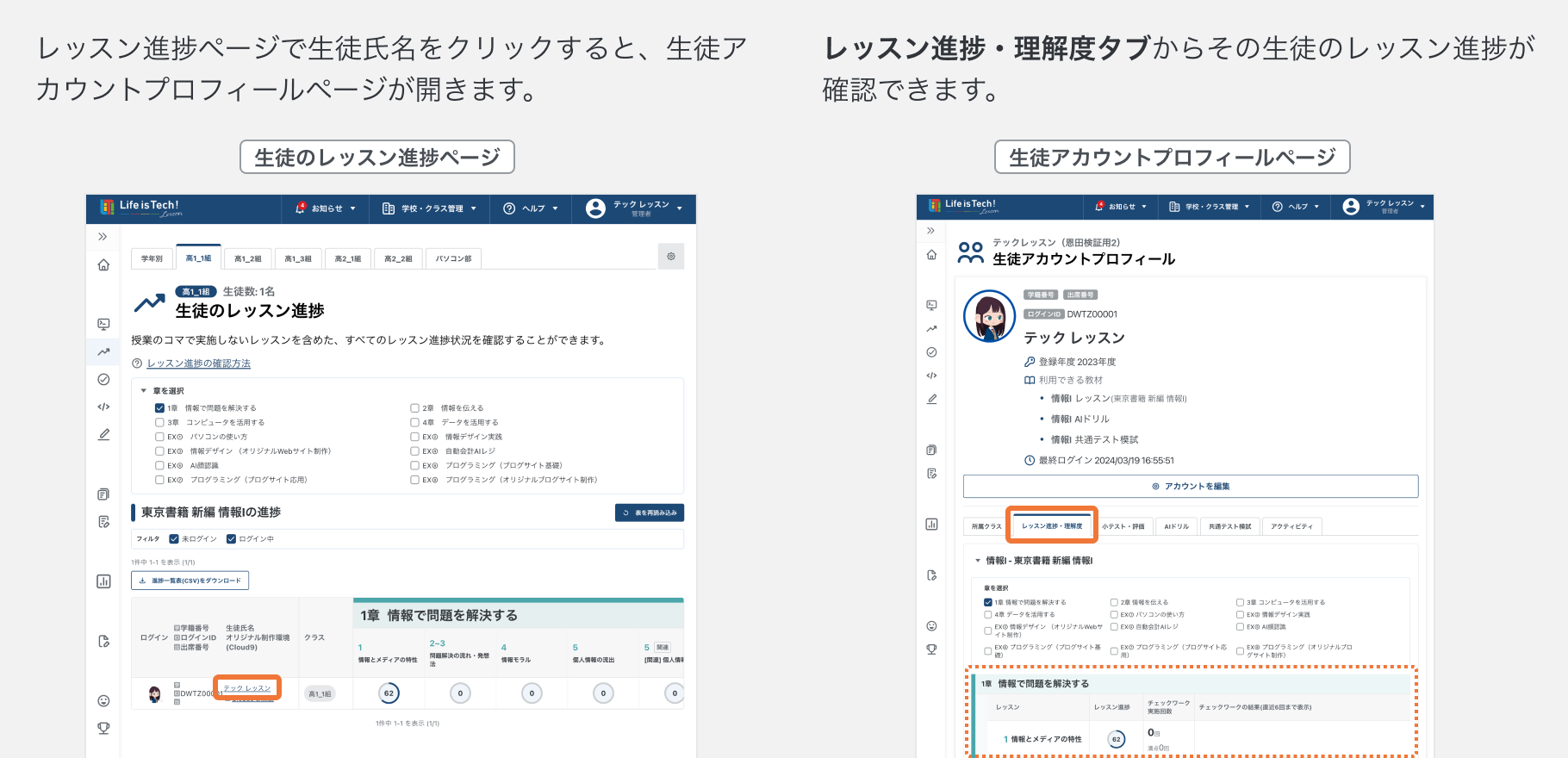Open 学校・クラス管理 dropdown on progress page

coord(429,208)
